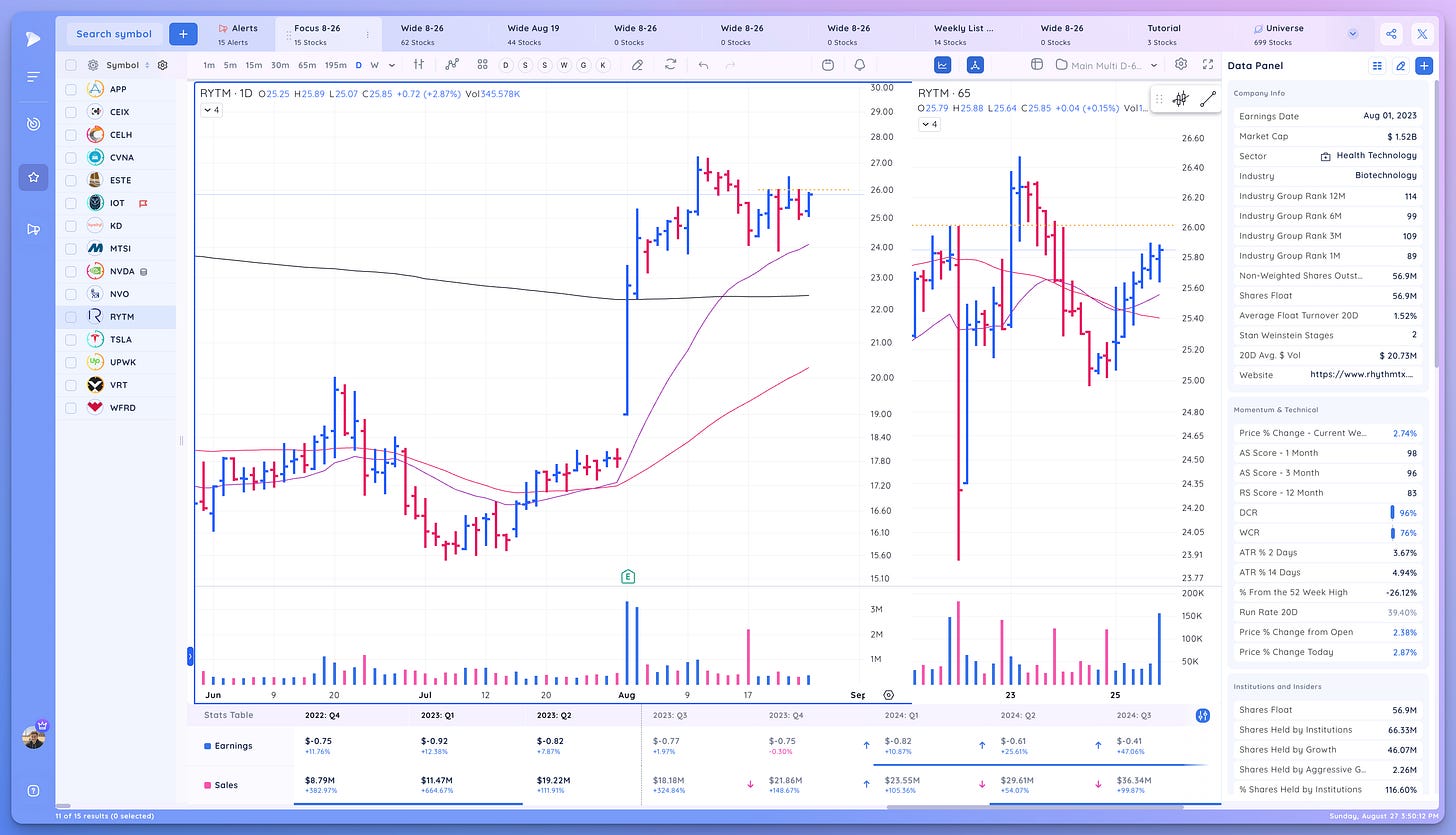
Task: Click the Data Panel blue plus icon
Action: [1424, 65]
